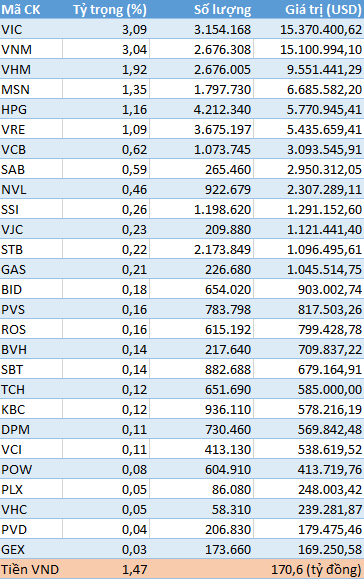Click the PLX quantity 86.080
Screen dimensions: 364x579
click(231, 489)
